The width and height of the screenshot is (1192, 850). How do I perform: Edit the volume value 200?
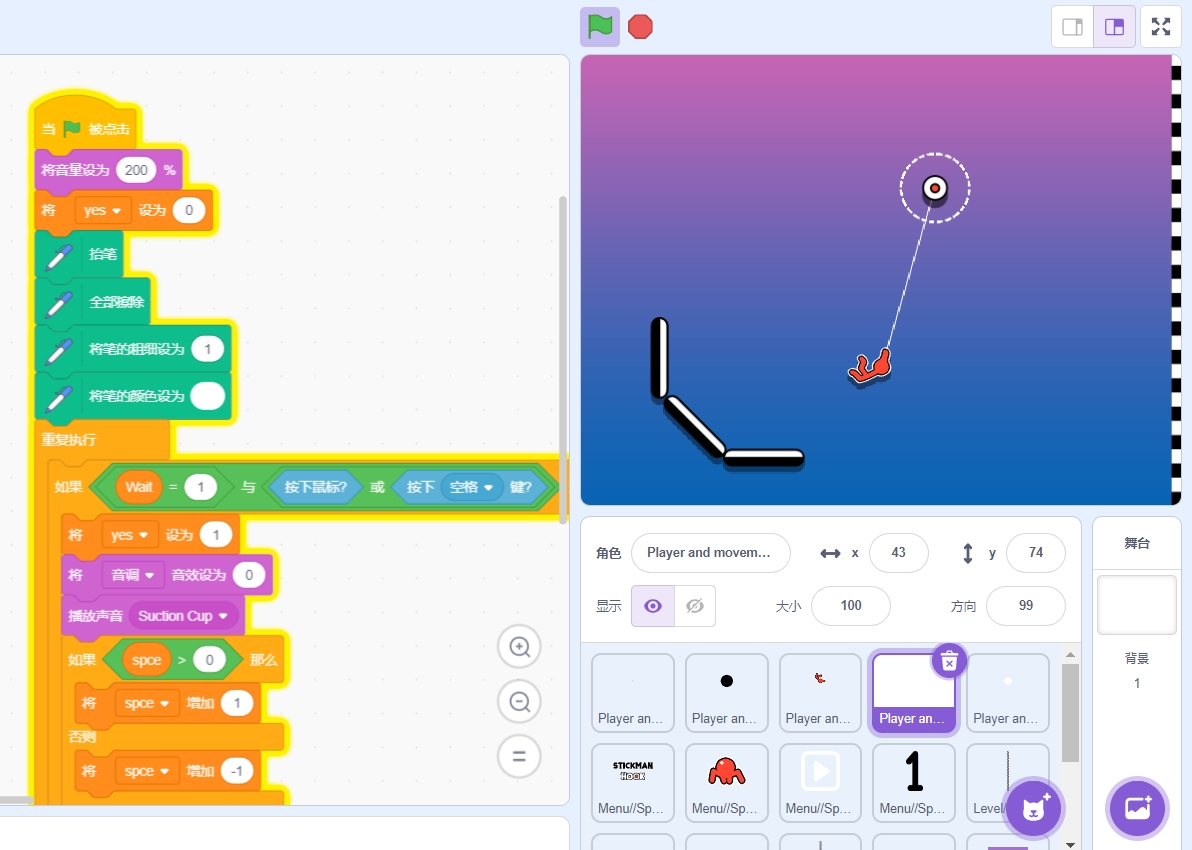coord(136,170)
